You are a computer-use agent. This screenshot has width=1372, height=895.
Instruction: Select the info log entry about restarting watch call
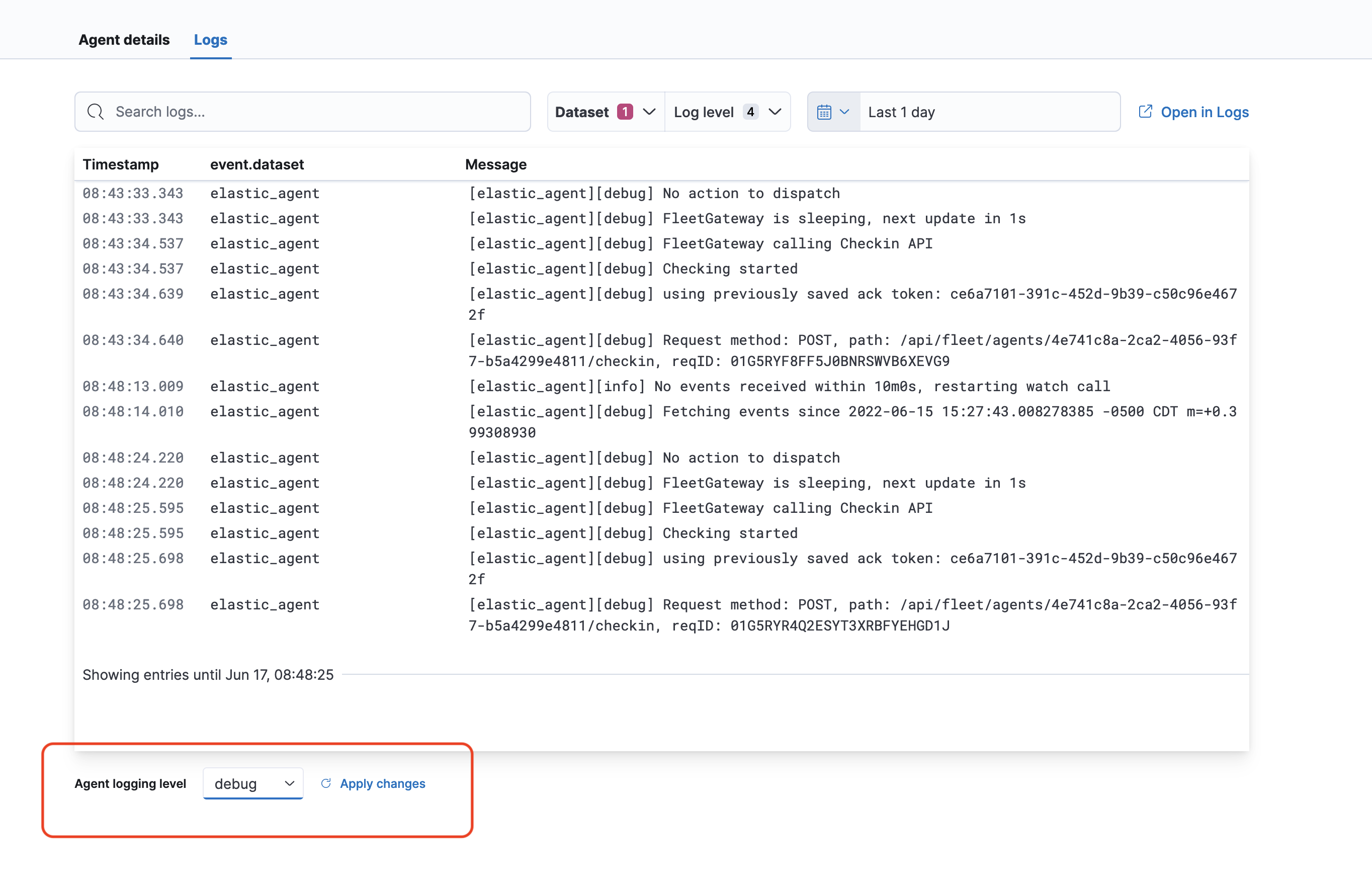pos(789,386)
